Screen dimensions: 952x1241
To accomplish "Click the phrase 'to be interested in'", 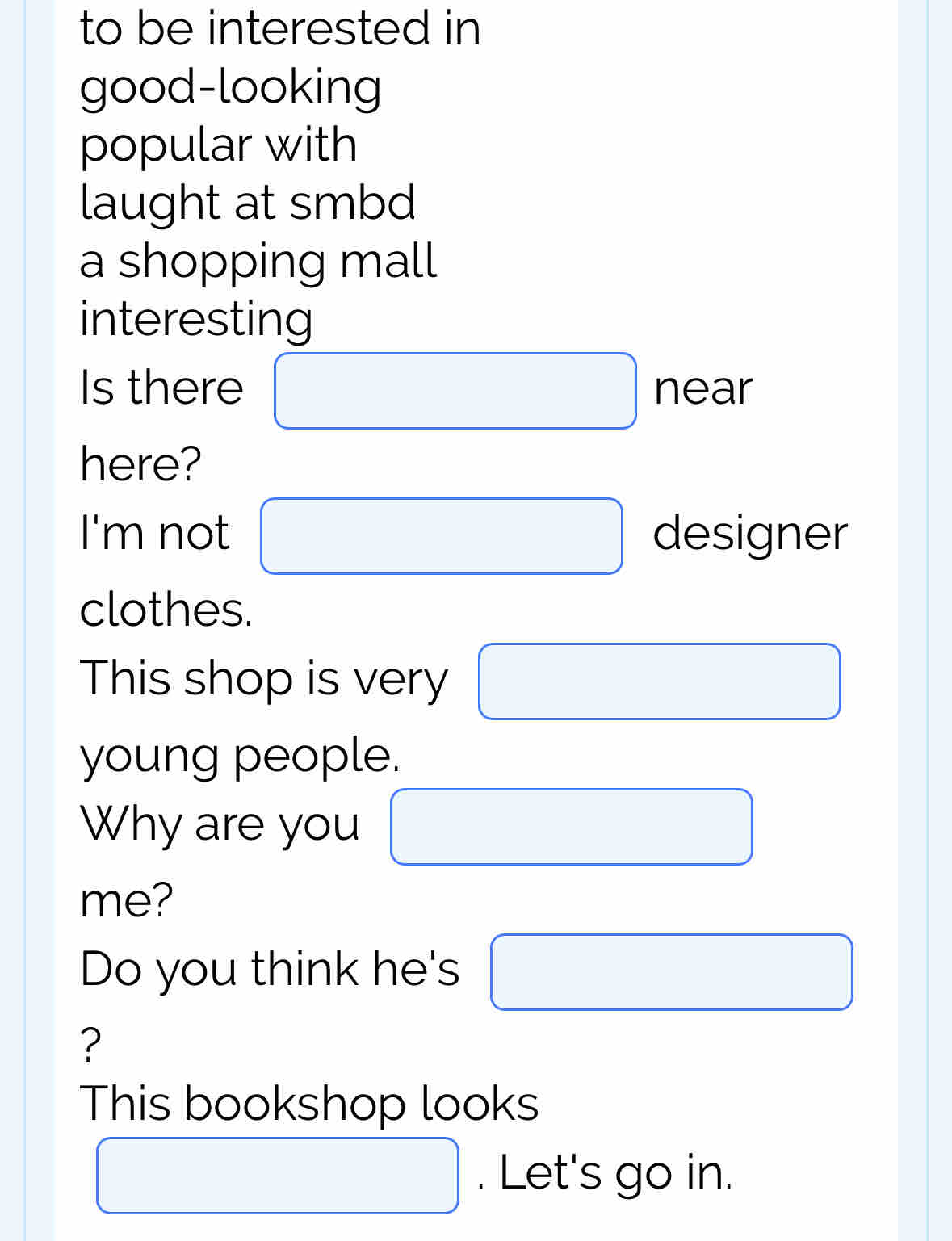I will point(280,28).
